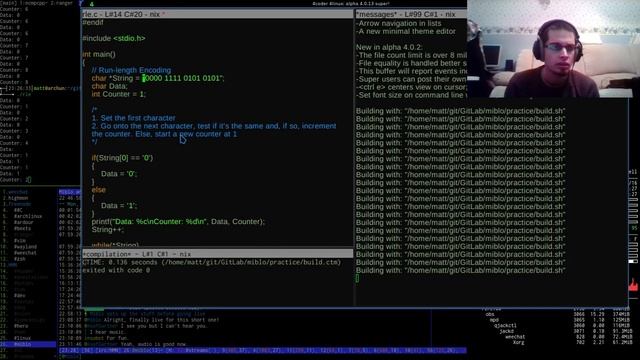Select #archlinux channel in weechat list
The width and height of the screenshot is (640, 360).
28,216
